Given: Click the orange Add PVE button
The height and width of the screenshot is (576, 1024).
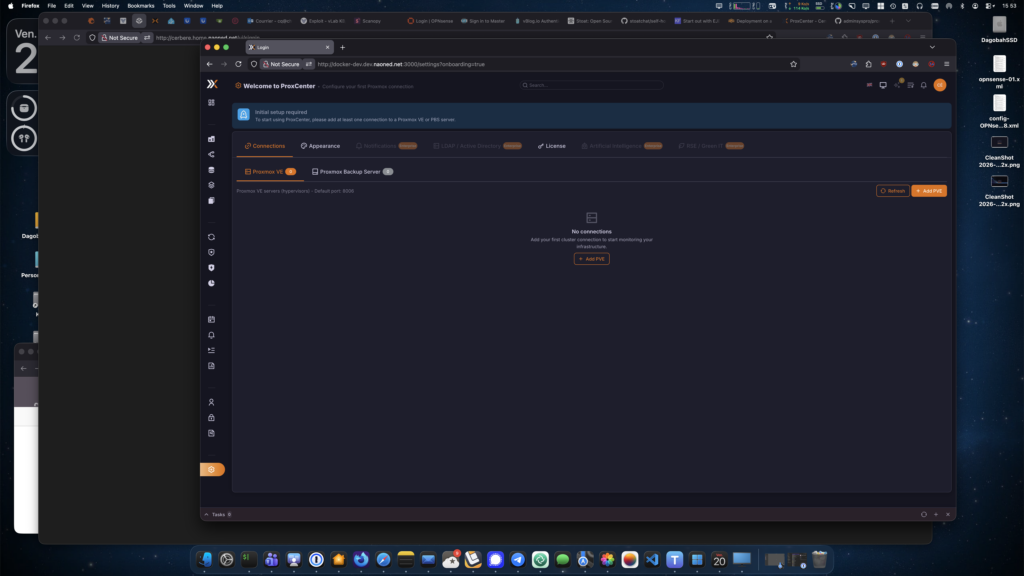Looking at the screenshot, I should click(x=928, y=191).
